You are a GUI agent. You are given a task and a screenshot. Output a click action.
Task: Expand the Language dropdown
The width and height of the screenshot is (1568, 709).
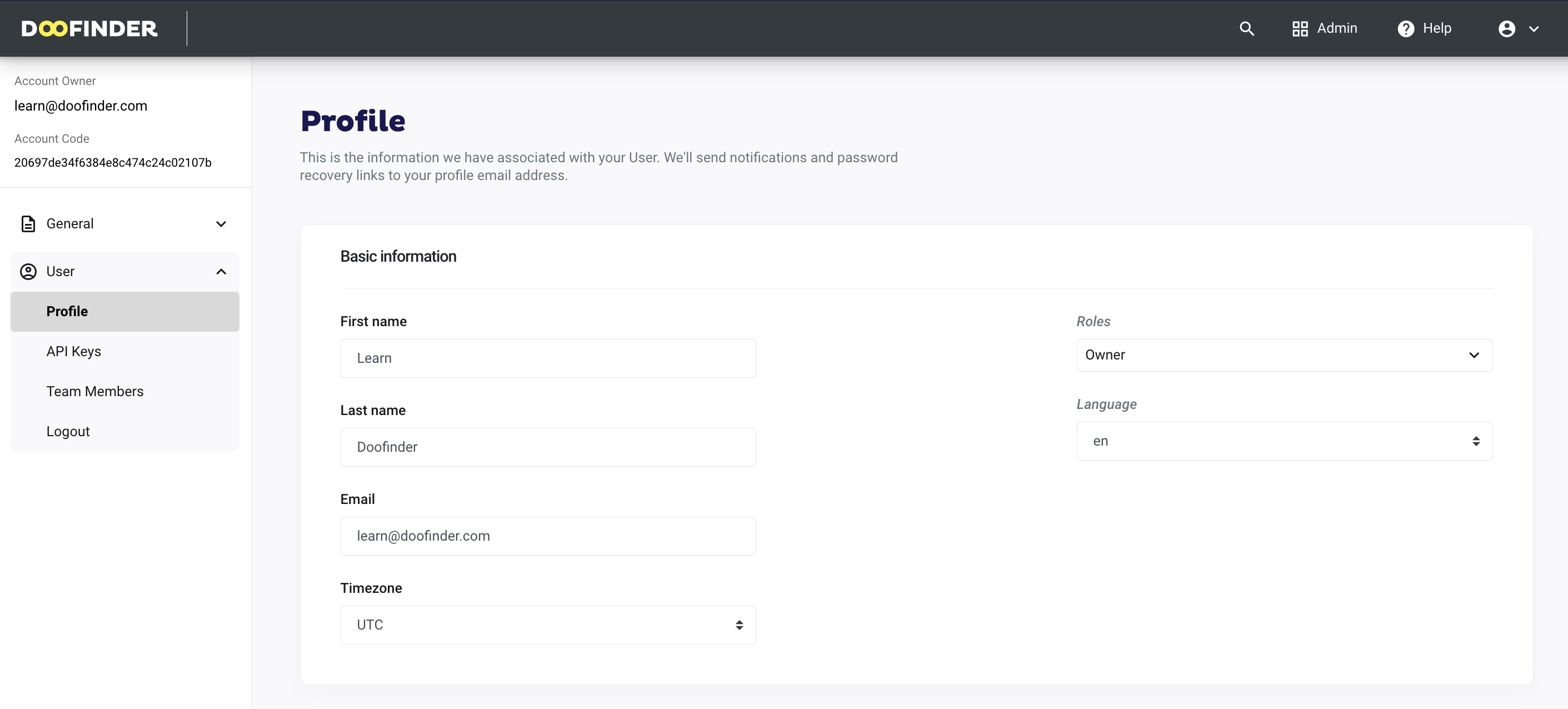[x=1283, y=441]
